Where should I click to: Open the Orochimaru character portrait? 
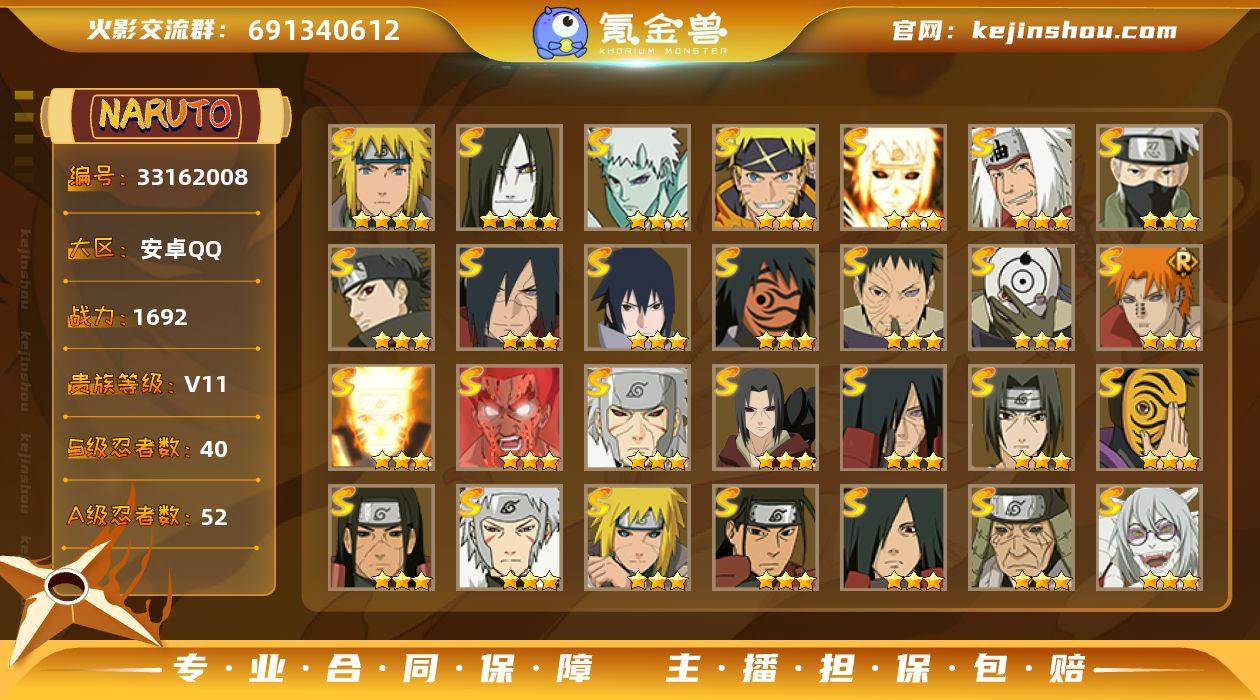509,178
